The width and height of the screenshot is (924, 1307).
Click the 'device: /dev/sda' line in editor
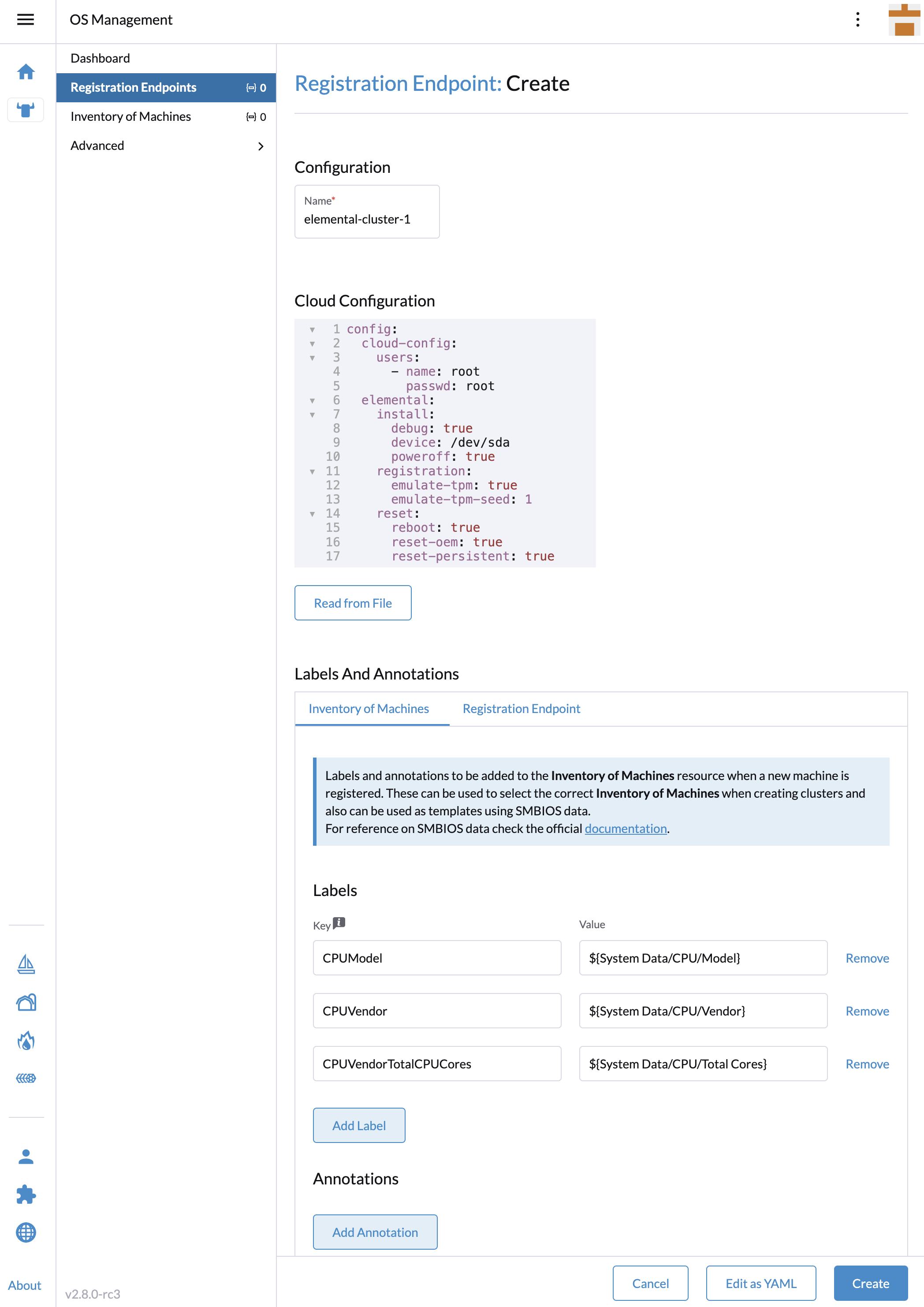(x=450, y=443)
